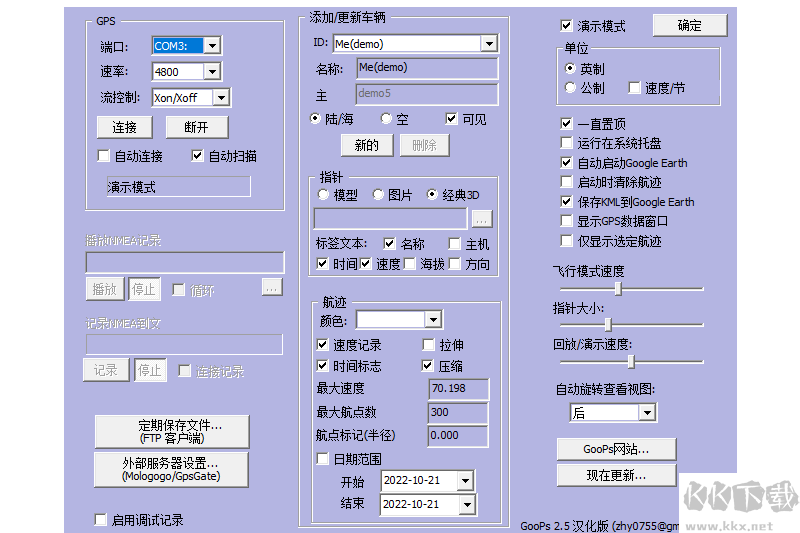Toggle the 演示模式 demo mode checkbox

coord(567,26)
